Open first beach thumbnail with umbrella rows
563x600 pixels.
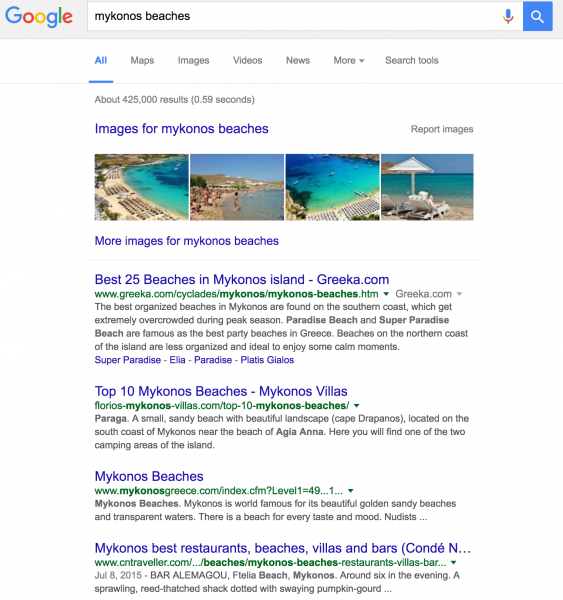(x=141, y=187)
